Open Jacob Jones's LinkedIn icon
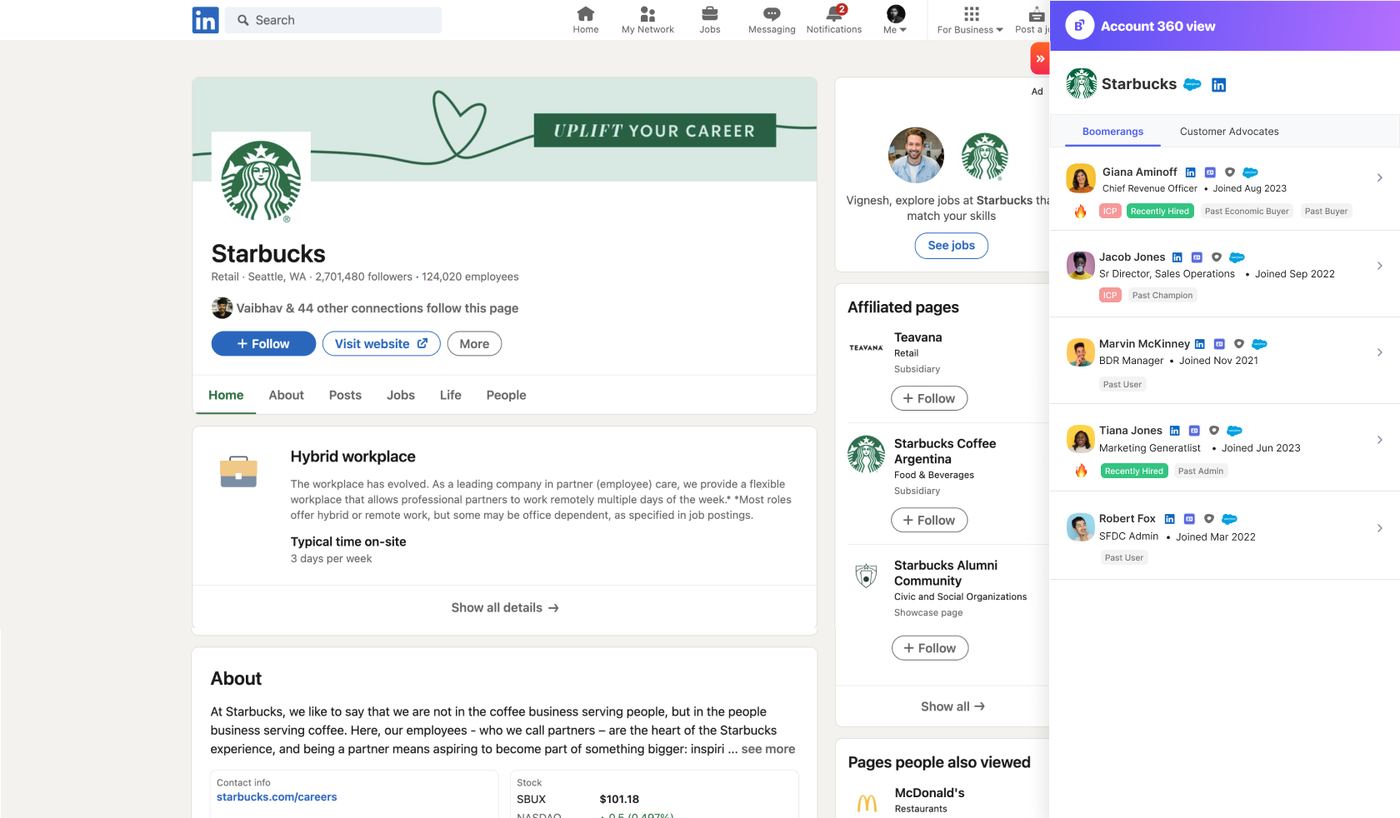The image size is (1400, 818). 1177,258
